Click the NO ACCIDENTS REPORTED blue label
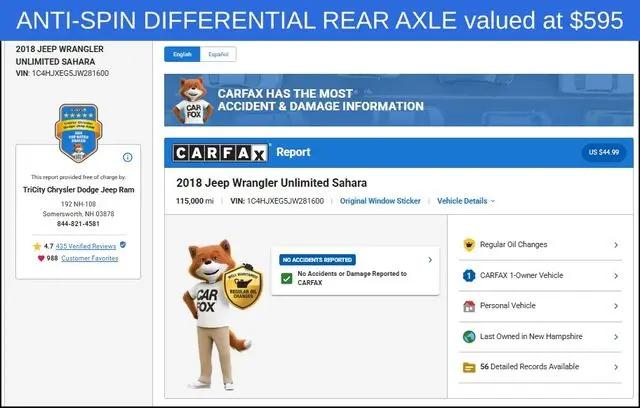640x408 pixels. click(317, 260)
